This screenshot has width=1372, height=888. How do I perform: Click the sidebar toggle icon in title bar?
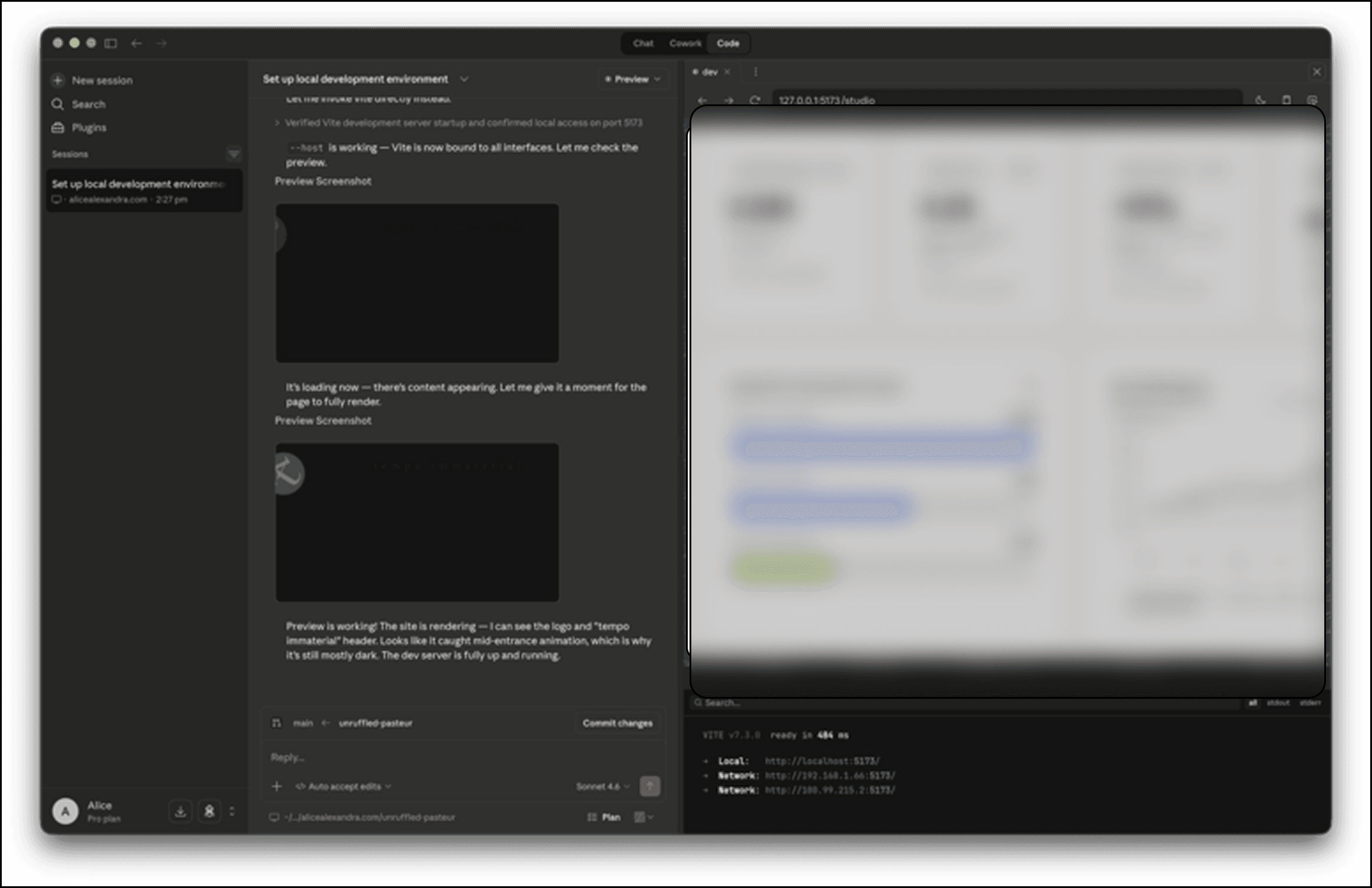111,43
